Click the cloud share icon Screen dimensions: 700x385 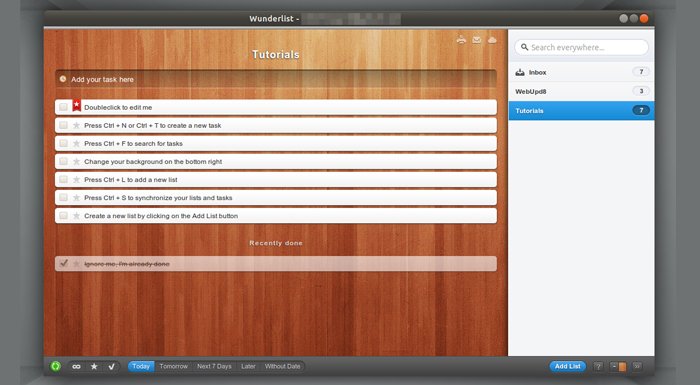(492, 40)
